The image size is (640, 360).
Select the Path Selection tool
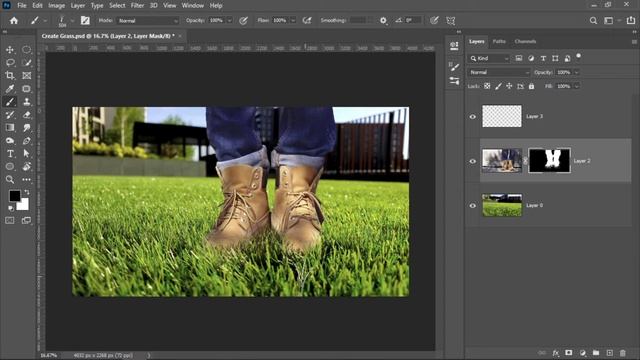(x=27, y=153)
